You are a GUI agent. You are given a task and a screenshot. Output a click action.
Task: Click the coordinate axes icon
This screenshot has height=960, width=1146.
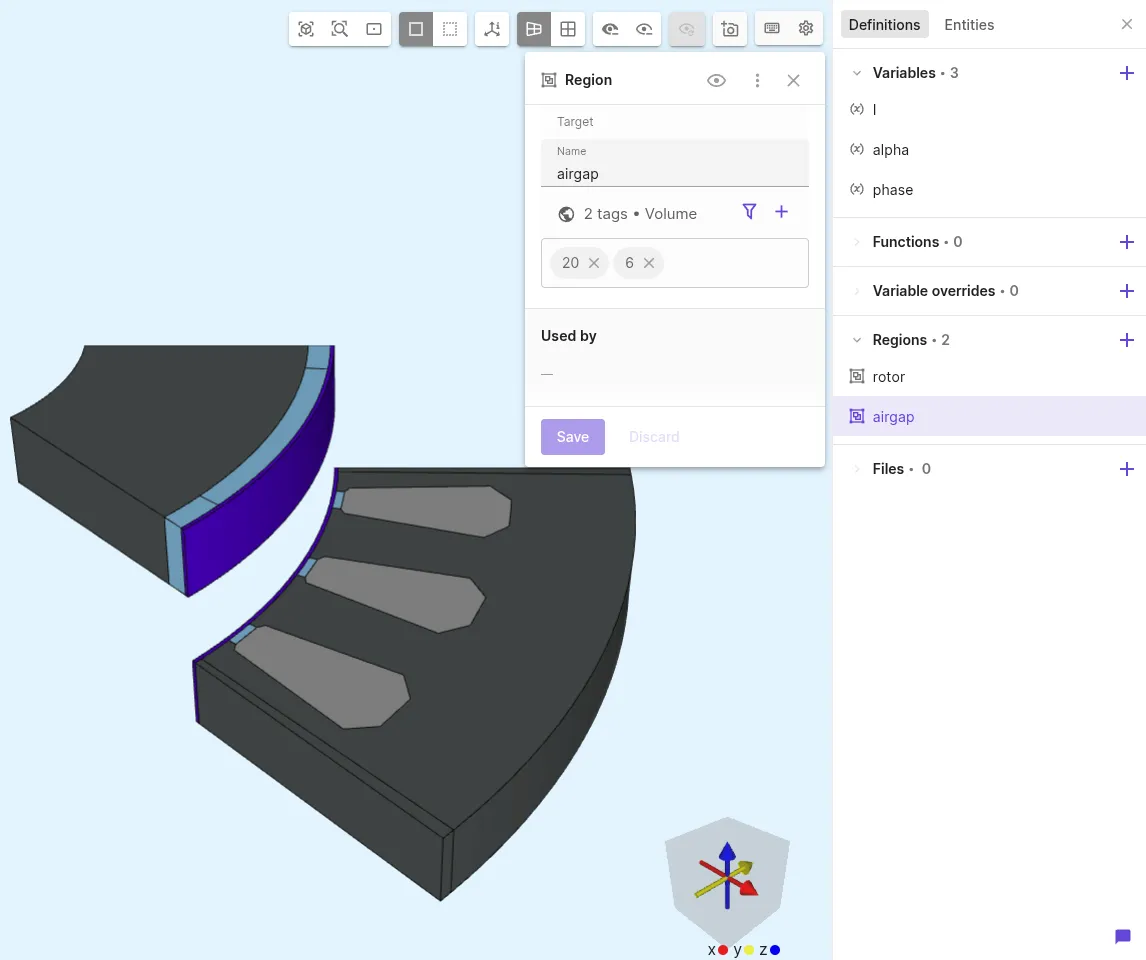pyautogui.click(x=492, y=29)
